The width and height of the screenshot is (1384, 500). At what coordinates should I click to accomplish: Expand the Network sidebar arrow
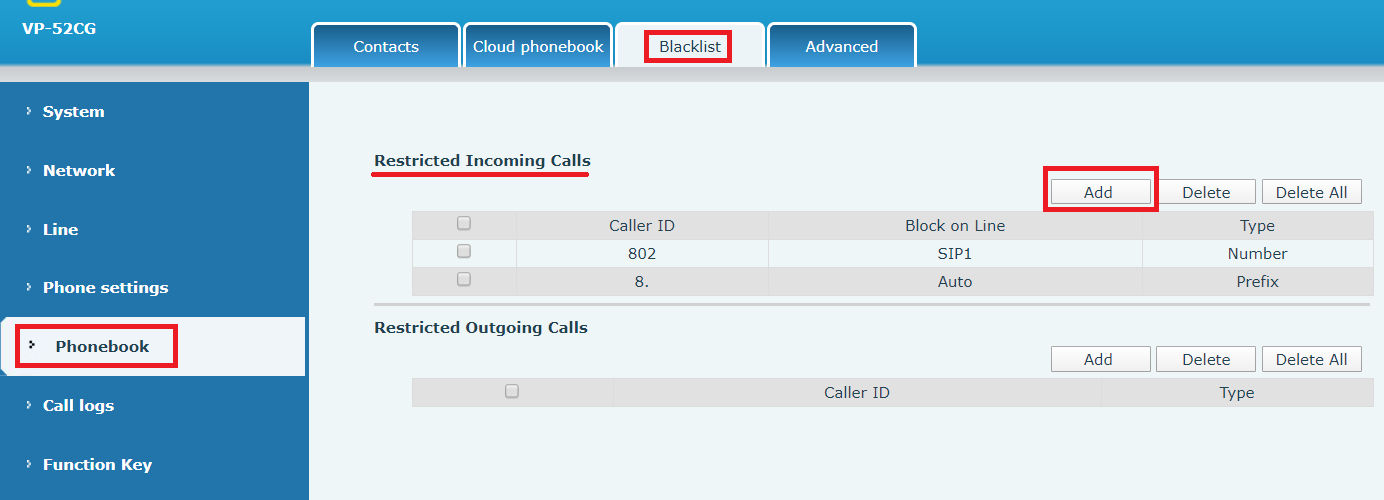click(x=29, y=170)
